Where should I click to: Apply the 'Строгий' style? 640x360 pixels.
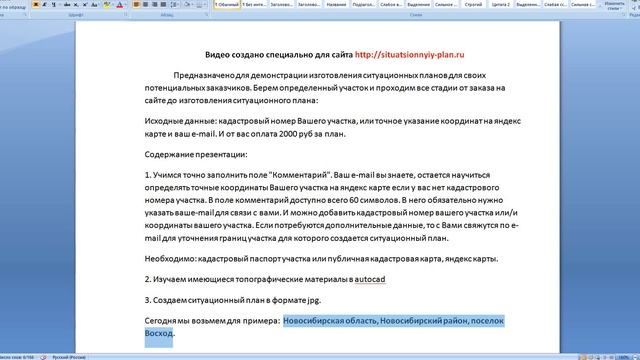tap(473, 4)
